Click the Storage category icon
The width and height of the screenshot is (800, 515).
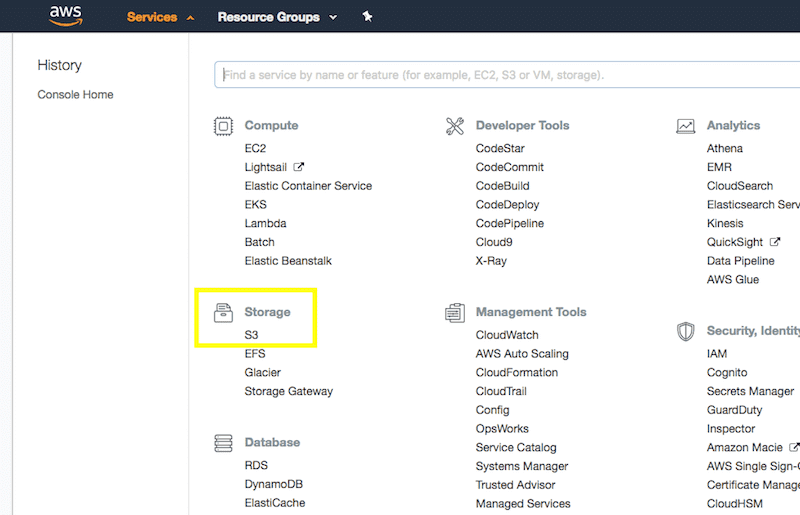[x=223, y=312]
